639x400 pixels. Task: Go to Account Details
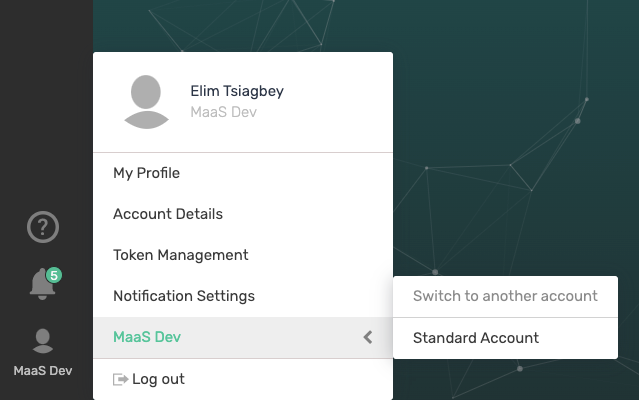click(168, 214)
